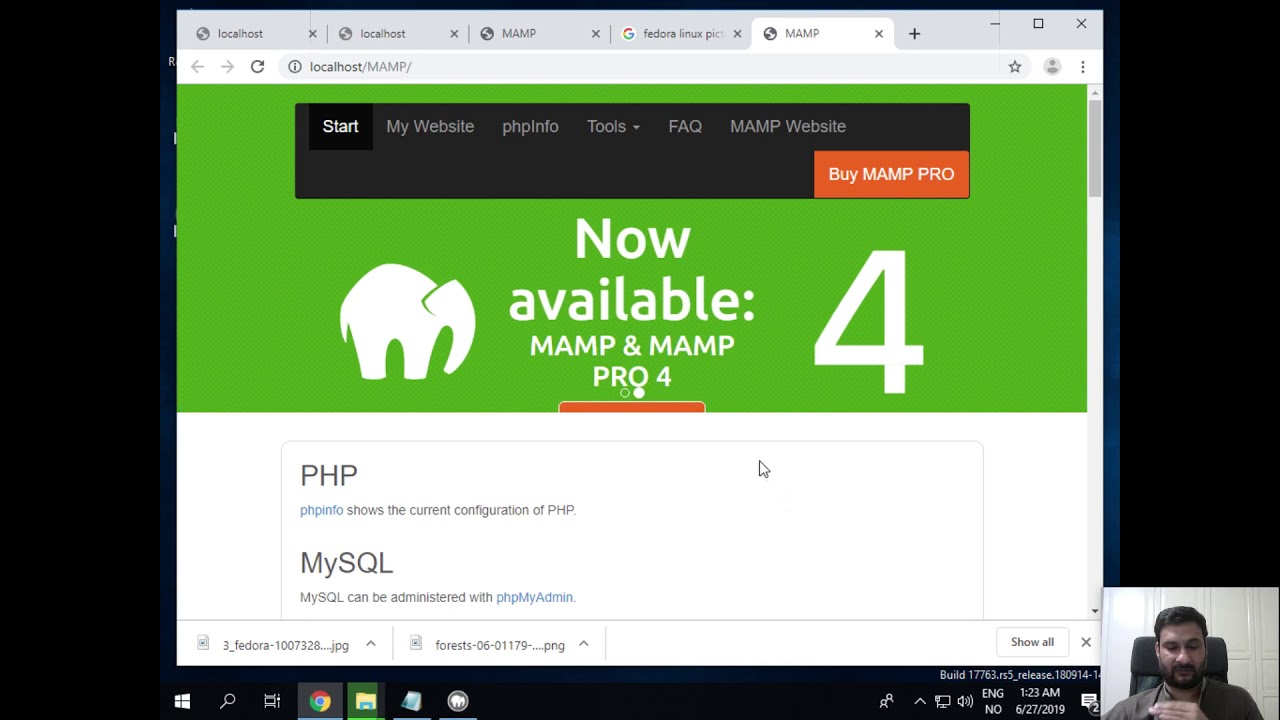
Task: Open a new browser tab
Action: tap(914, 33)
